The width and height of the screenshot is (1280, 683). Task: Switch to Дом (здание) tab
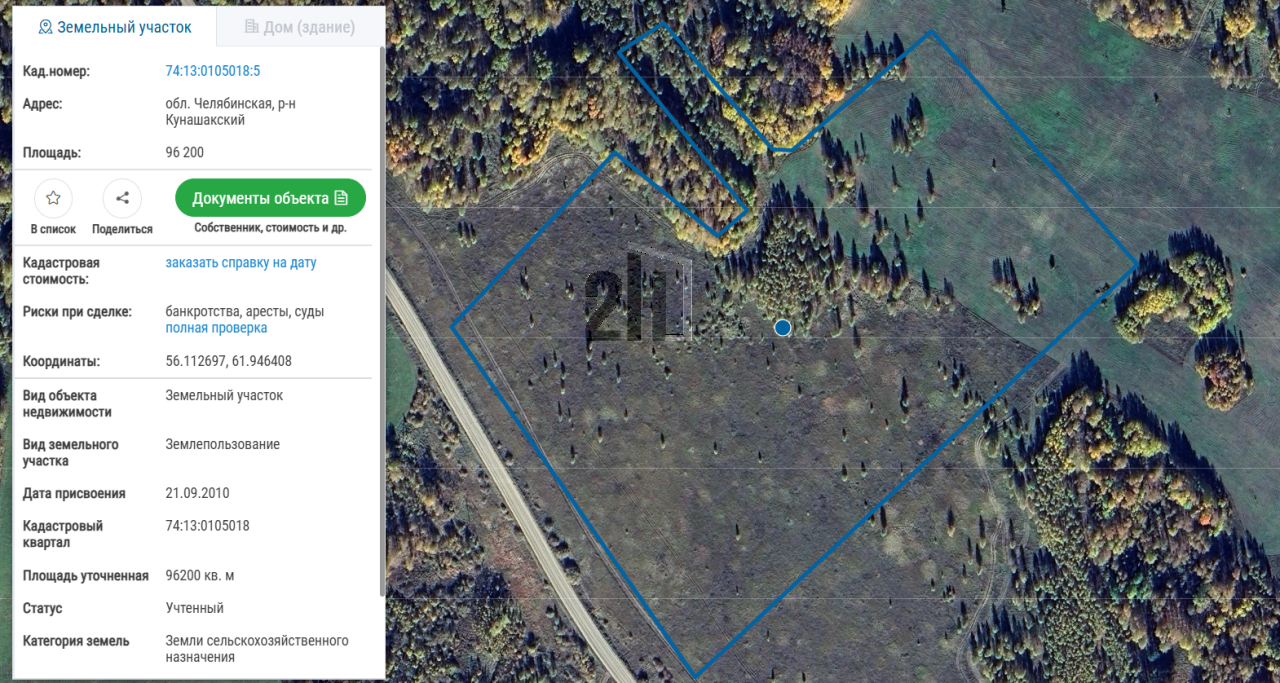300,27
